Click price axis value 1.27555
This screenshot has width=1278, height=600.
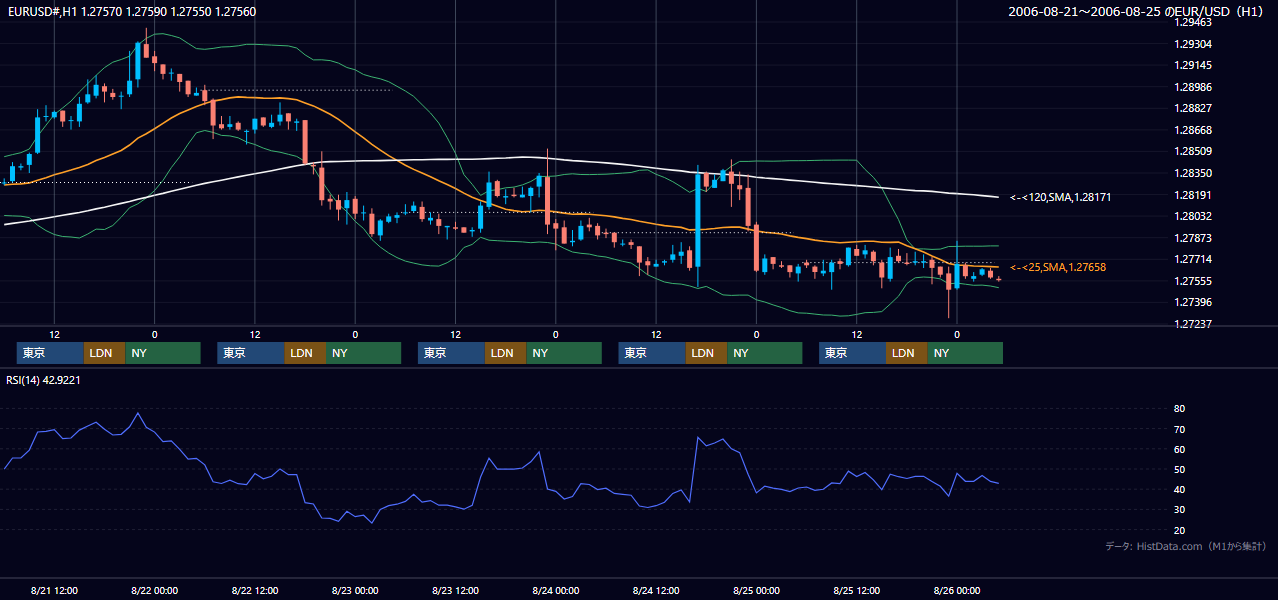[1192, 281]
